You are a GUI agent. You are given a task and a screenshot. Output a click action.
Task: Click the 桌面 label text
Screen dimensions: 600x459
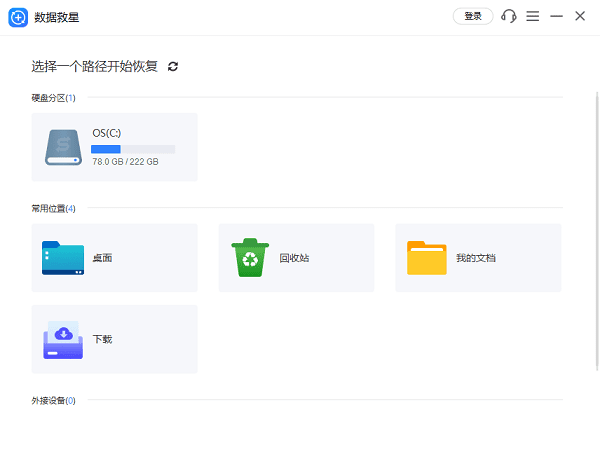click(102, 258)
